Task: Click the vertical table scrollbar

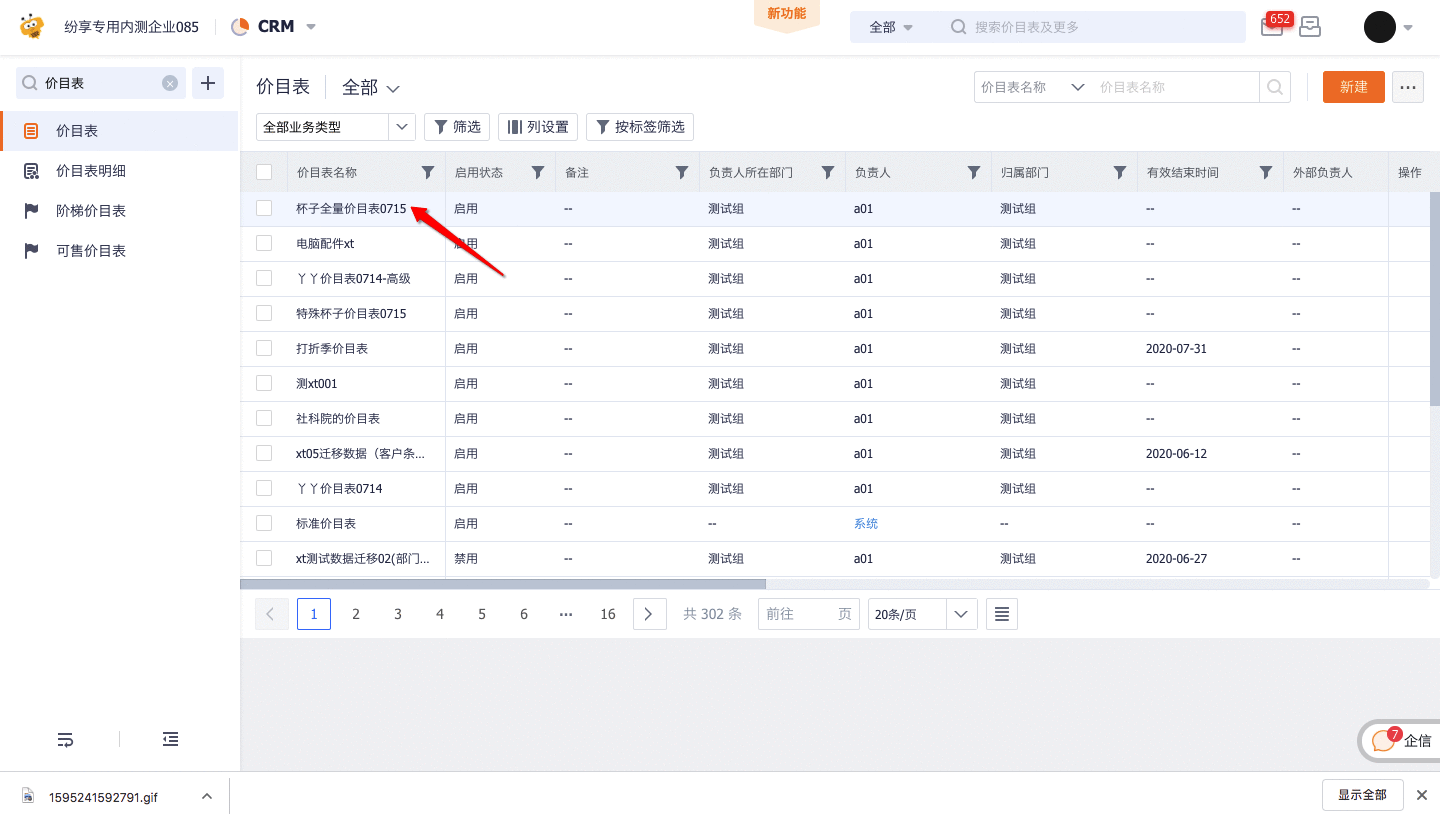Action: [x=1434, y=299]
